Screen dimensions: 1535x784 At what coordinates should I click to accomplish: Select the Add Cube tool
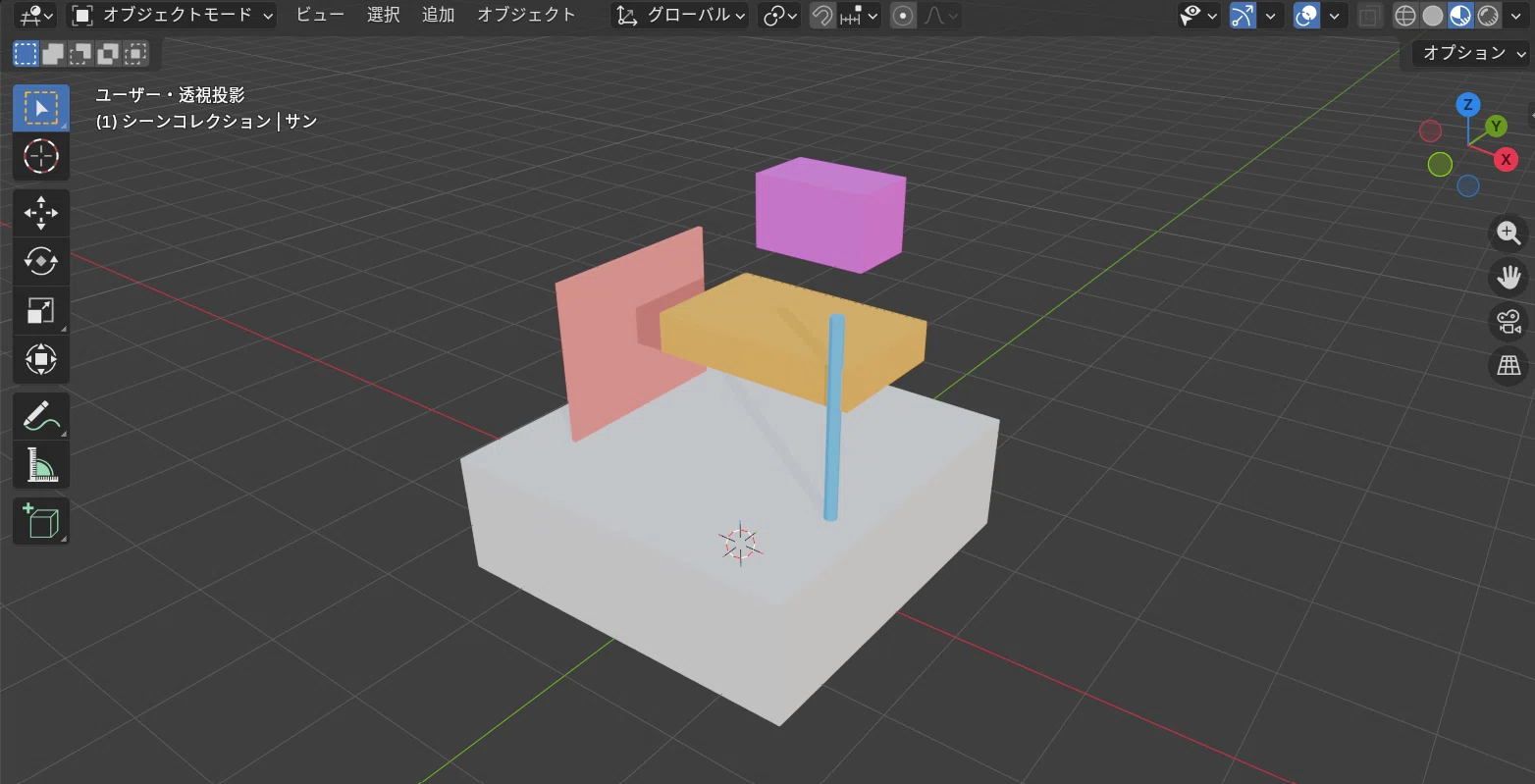(x=40, y=521)
